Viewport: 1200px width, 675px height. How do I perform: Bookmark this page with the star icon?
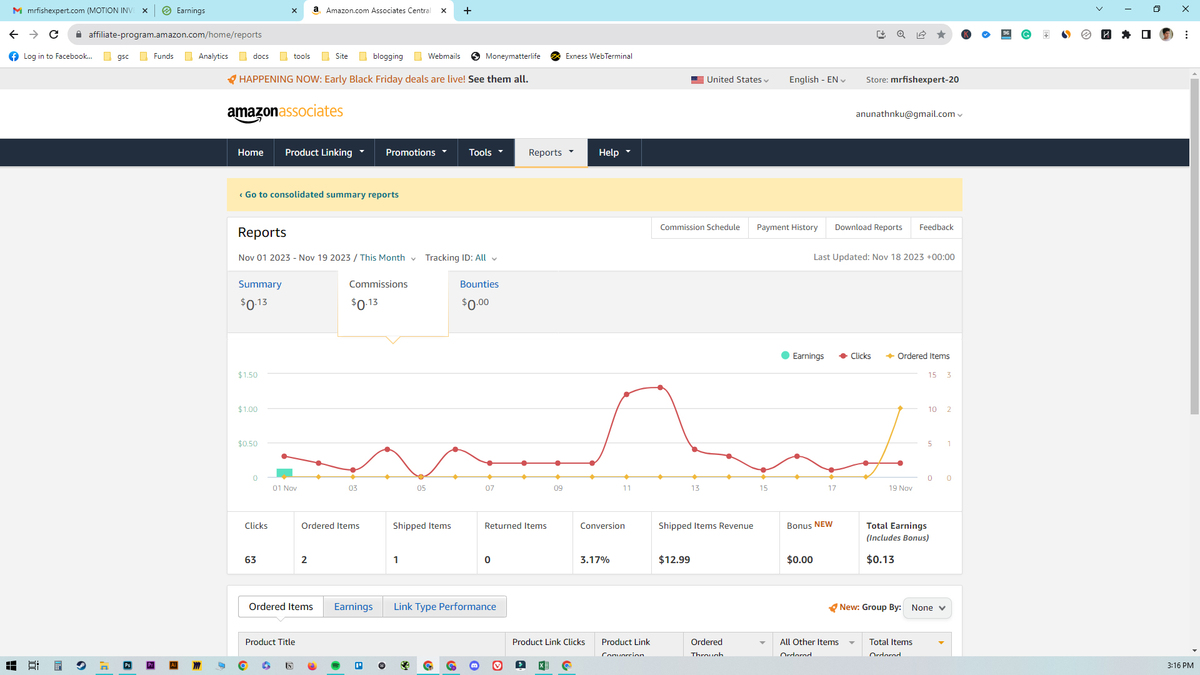(941, 34)
